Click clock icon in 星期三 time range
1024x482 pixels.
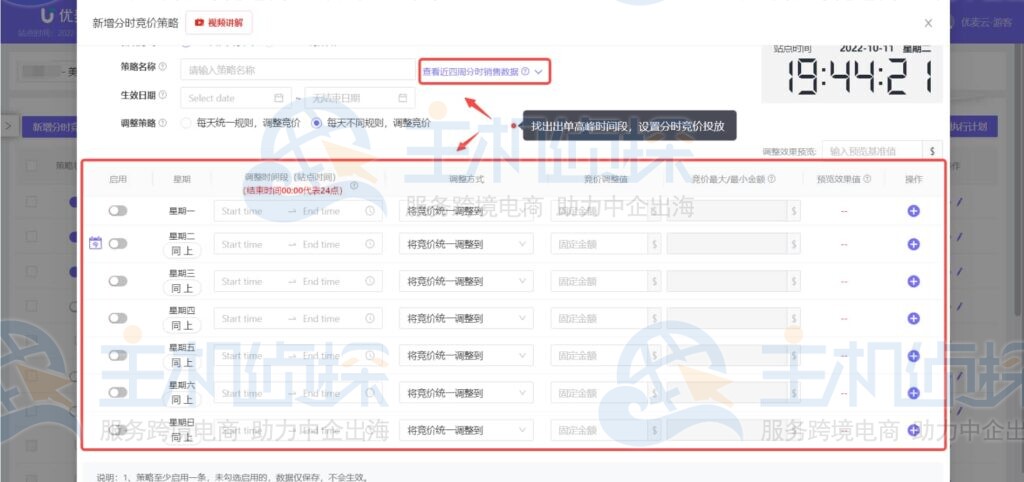(x=370, y=281)
